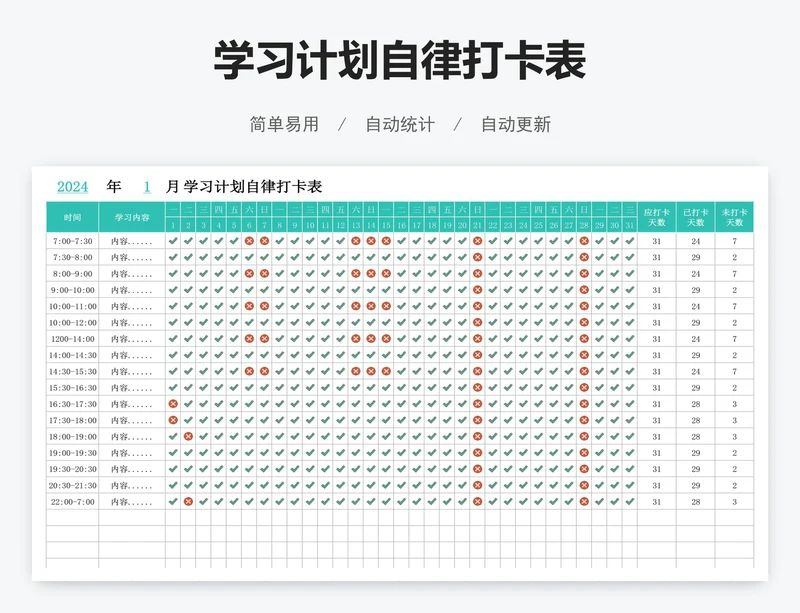This screenshot has width=800, height=613.
Task: Select the red cross on day 1 in the 16:30-17:30 row
Action: tap(173, 404)
